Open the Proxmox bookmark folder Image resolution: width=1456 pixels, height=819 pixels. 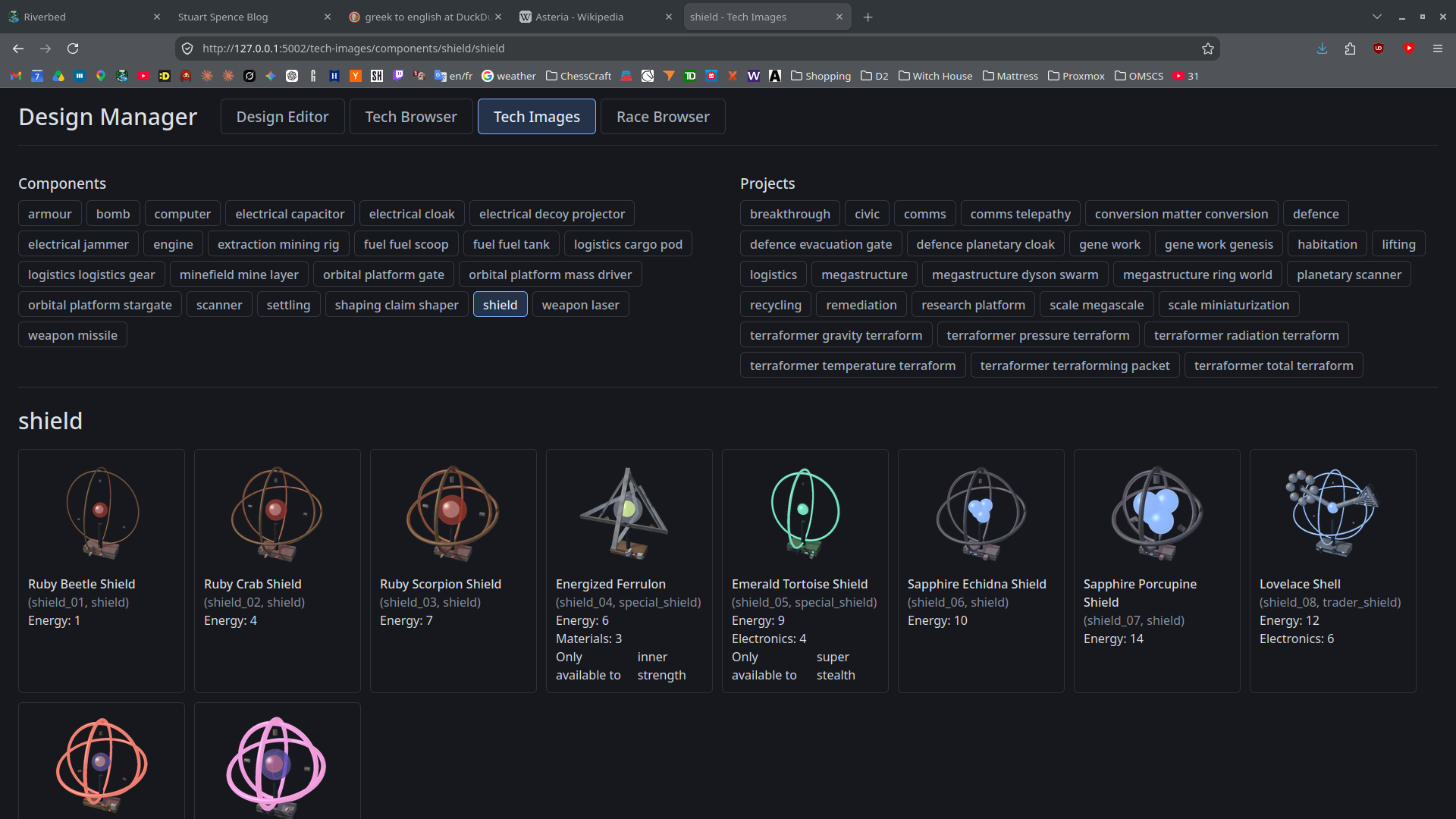[1076, 76]
